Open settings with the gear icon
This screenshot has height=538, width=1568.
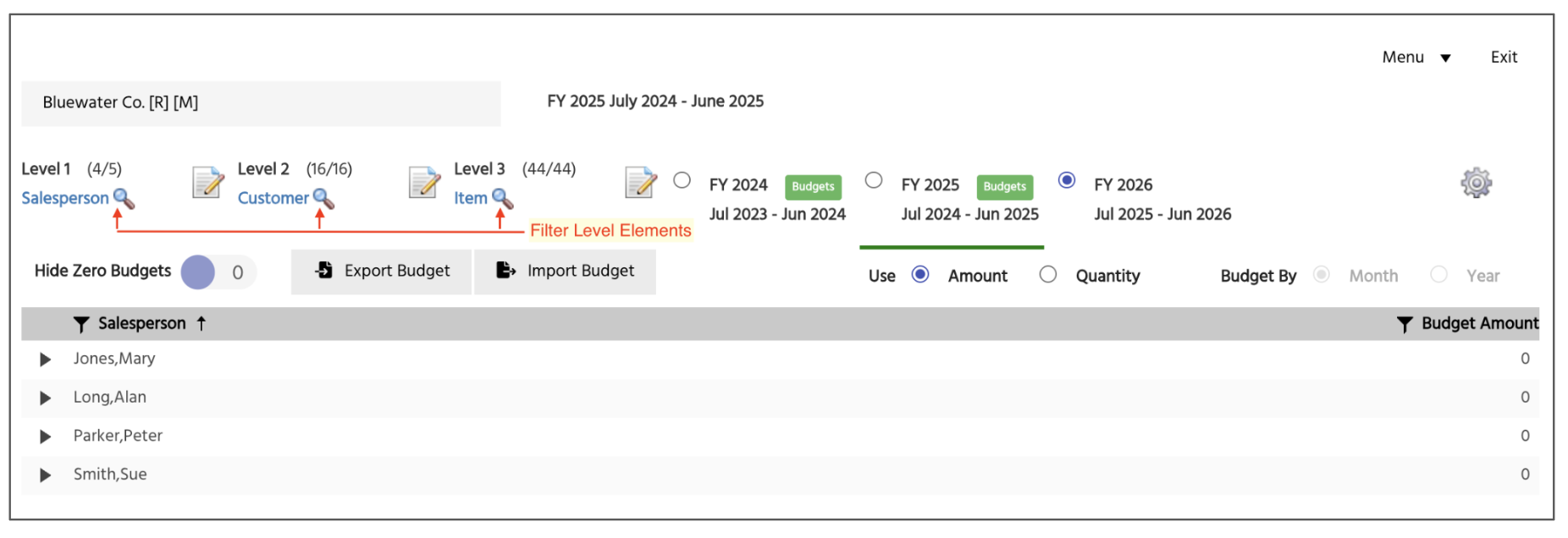point(1476,183)
